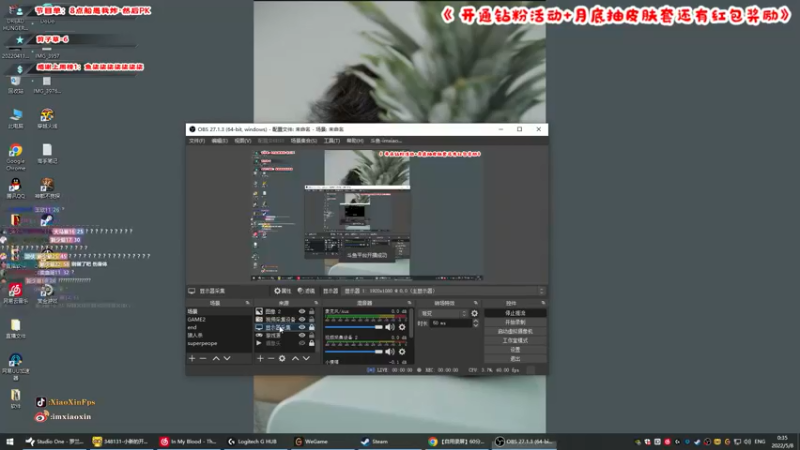This screenshot has height=450, width=800.
Task: Open the 工具(T) menu
Action: 332,141
